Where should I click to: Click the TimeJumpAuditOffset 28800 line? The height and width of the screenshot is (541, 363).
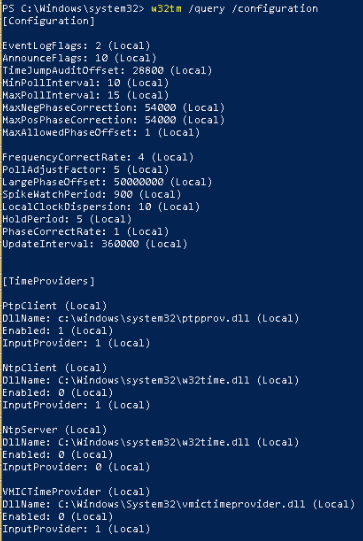[107, 71]
